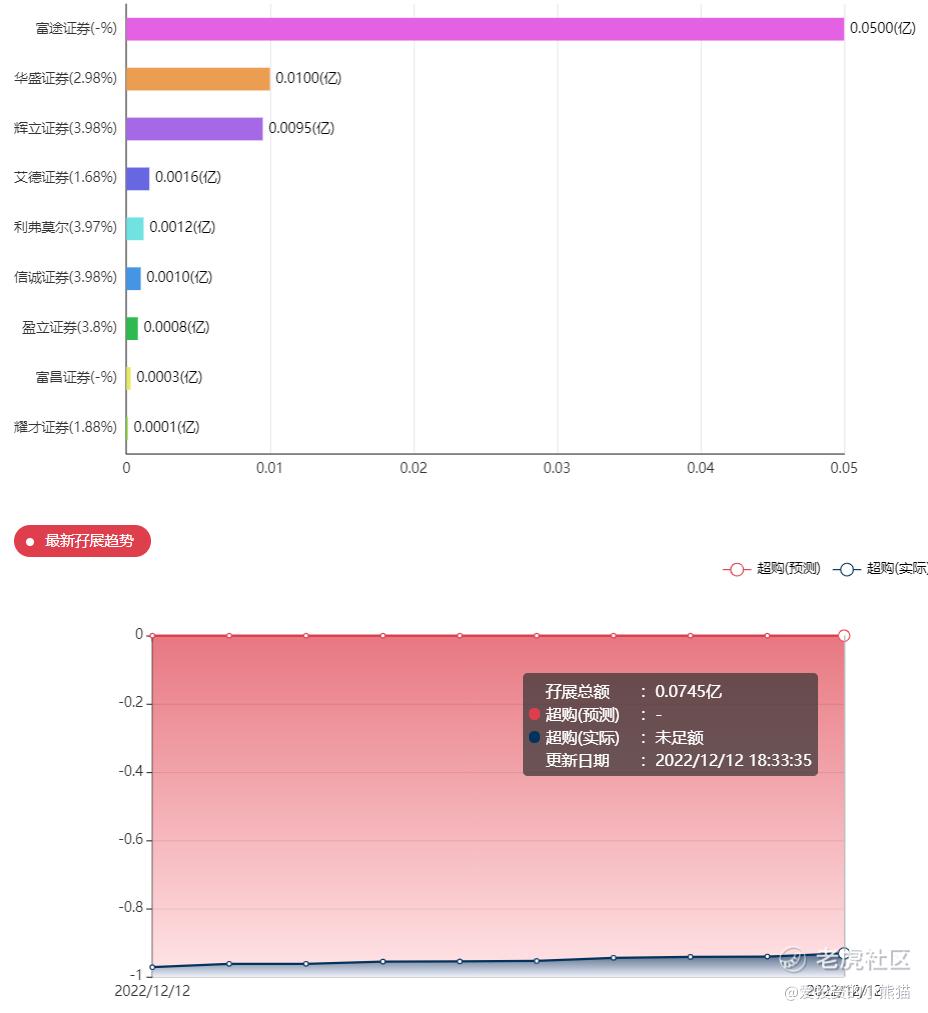Click the last blue data point on 超购(实际) line
928x1013 pixels.
[x=844, y=952]
